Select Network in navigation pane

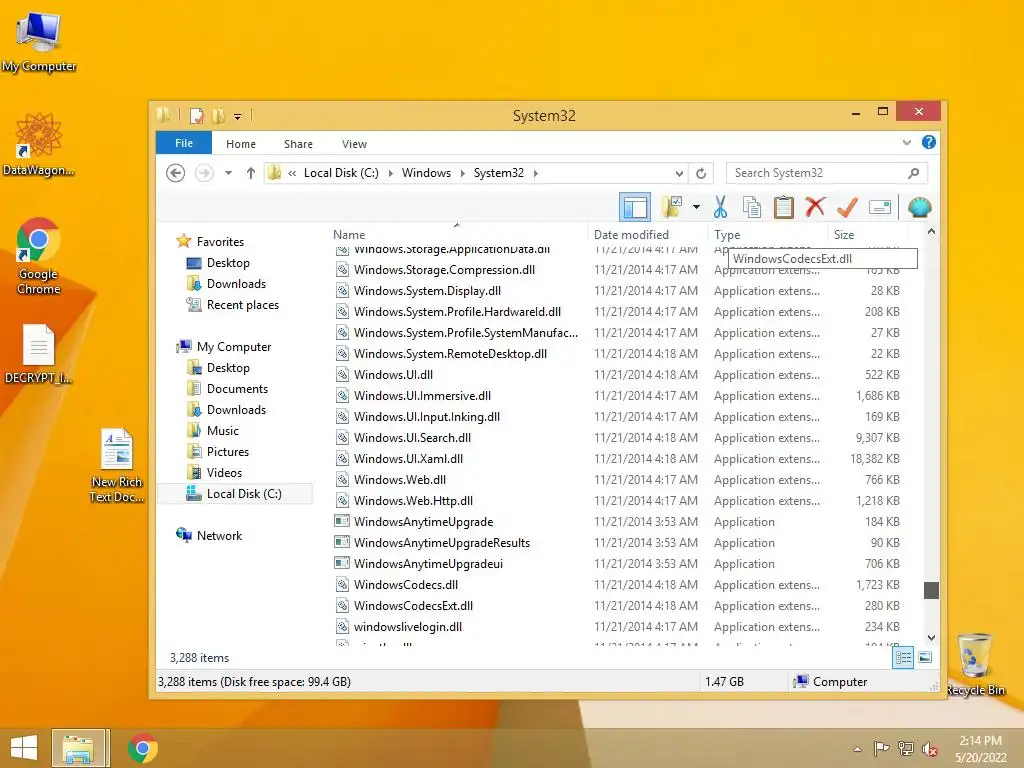[219, 536]
